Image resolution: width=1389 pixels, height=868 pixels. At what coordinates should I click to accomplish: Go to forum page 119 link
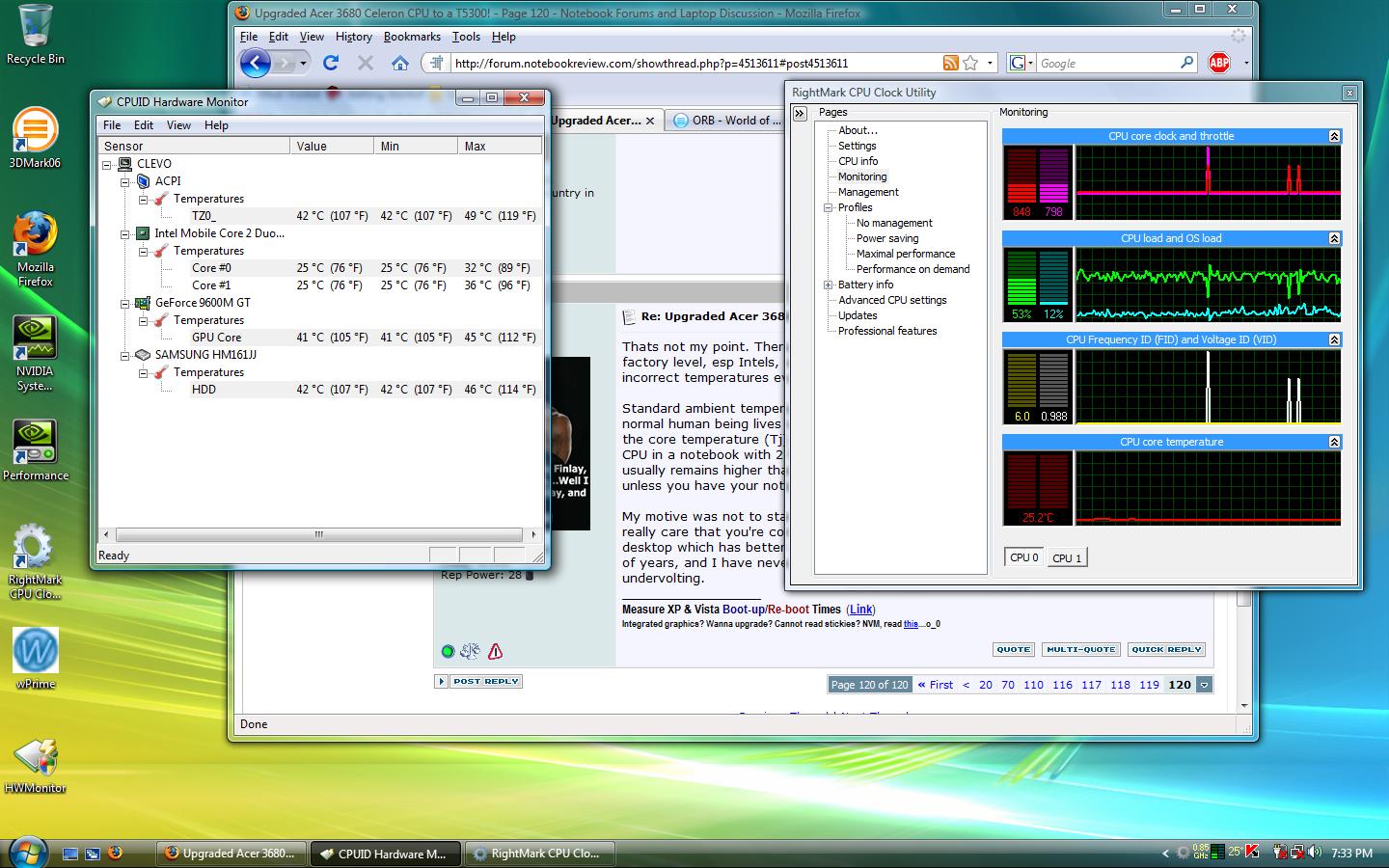[x=1149, y=685]
